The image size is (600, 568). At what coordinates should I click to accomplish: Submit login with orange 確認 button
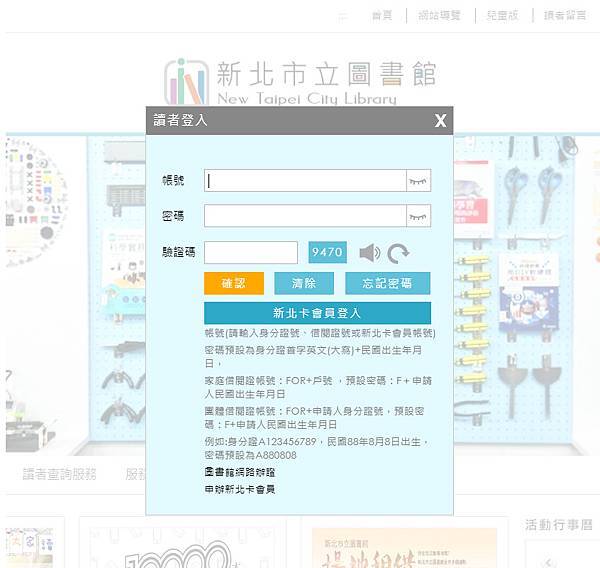point(234,283)
